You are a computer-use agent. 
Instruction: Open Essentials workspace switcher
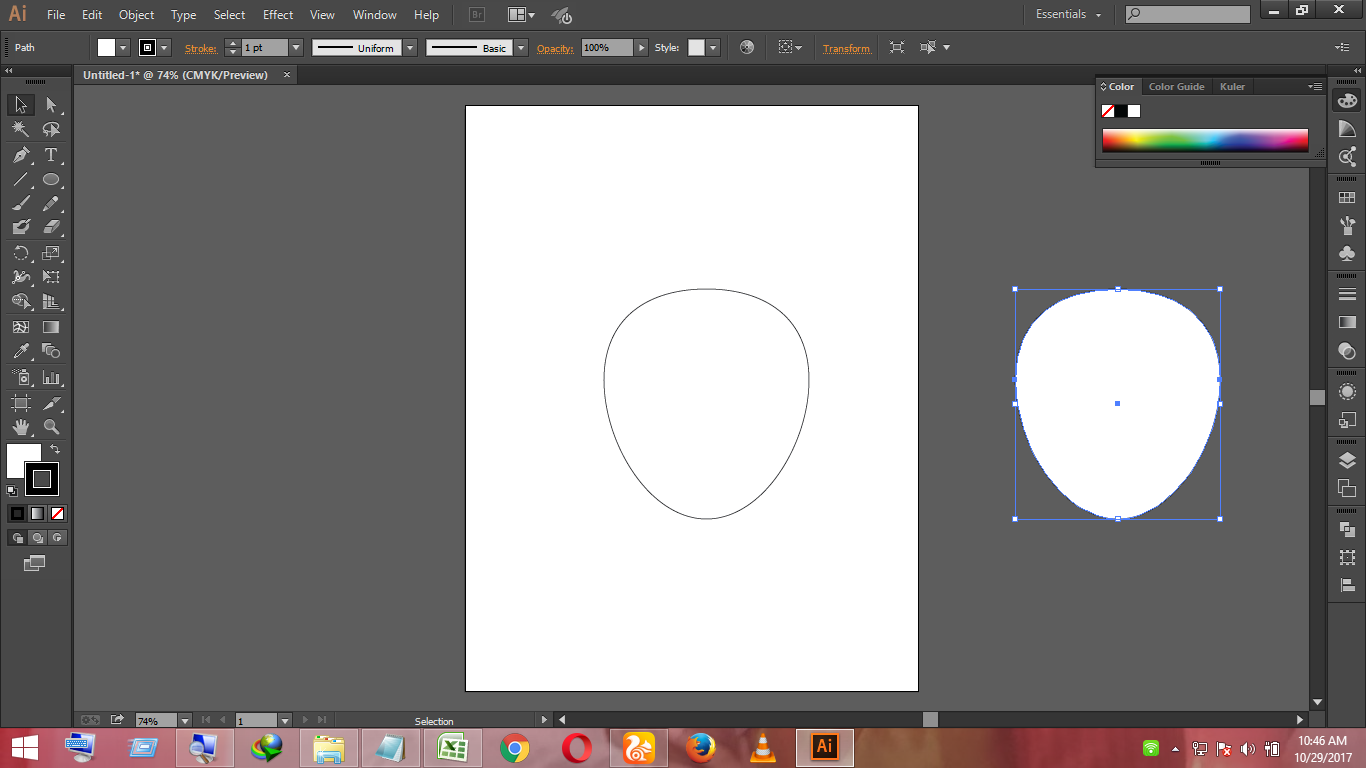pyautogui.click(x=1068, y=15)
